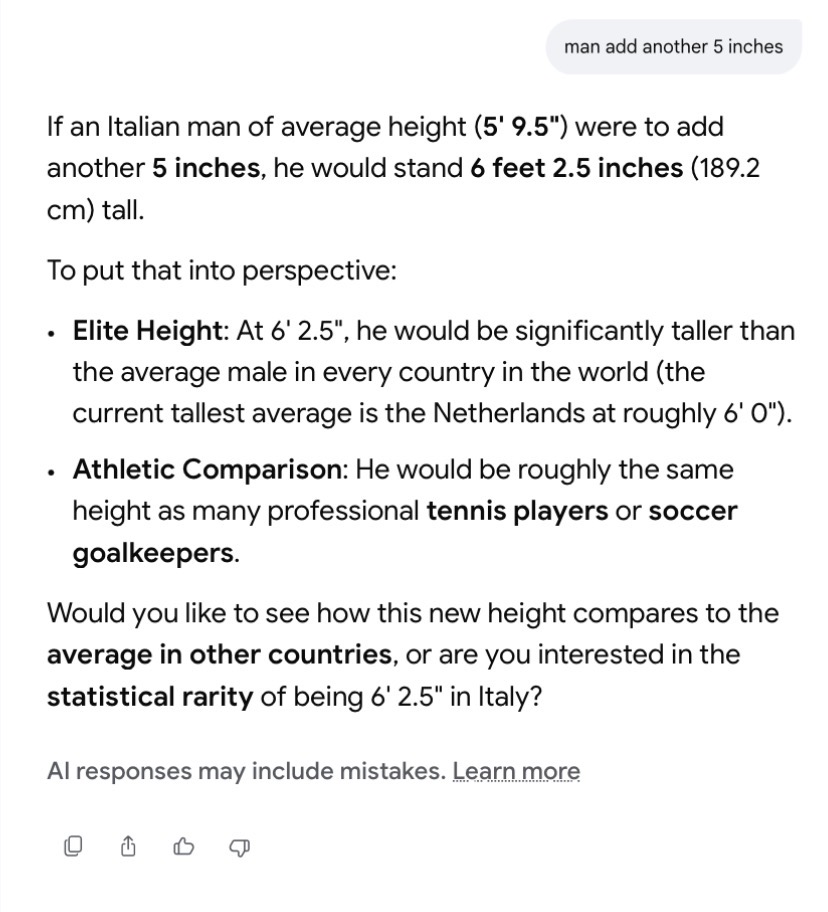The width and height of the screenshot is (828, 912).
Task: Click the bold 'goalkeepers' word
Action: point(154,553)
